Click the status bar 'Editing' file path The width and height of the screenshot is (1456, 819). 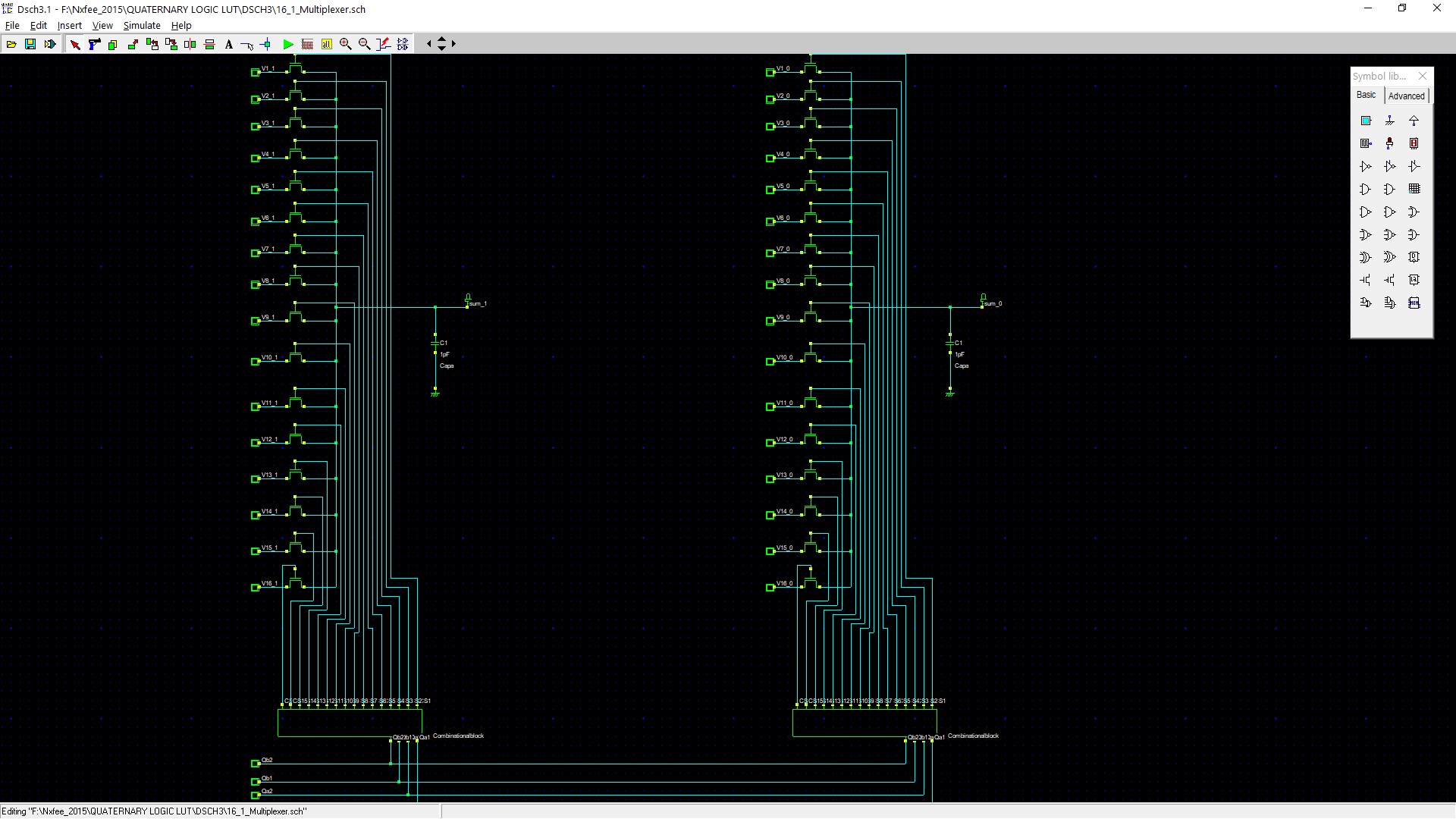[154, 811]
